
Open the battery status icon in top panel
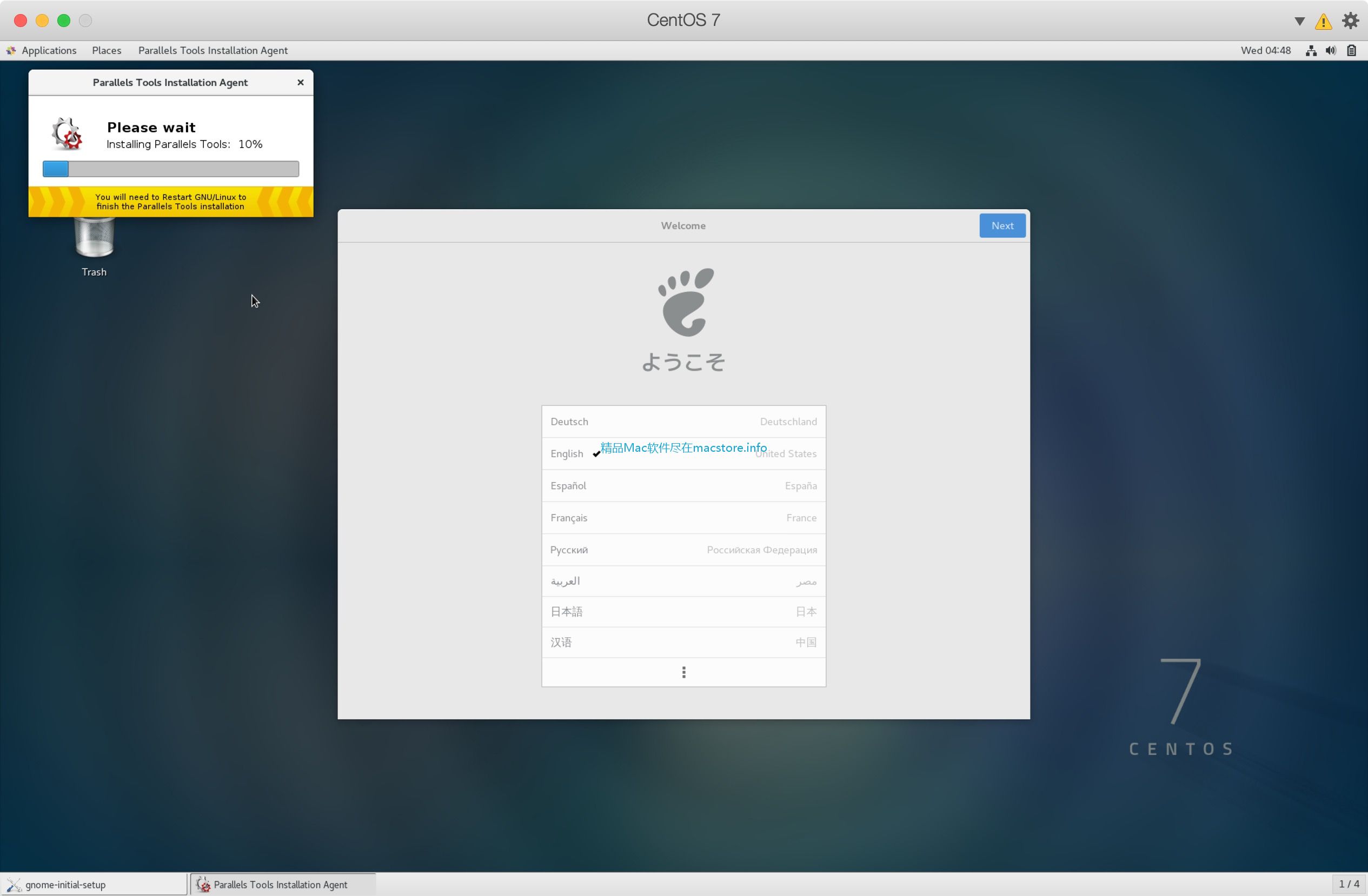[x=1351, y=51]
